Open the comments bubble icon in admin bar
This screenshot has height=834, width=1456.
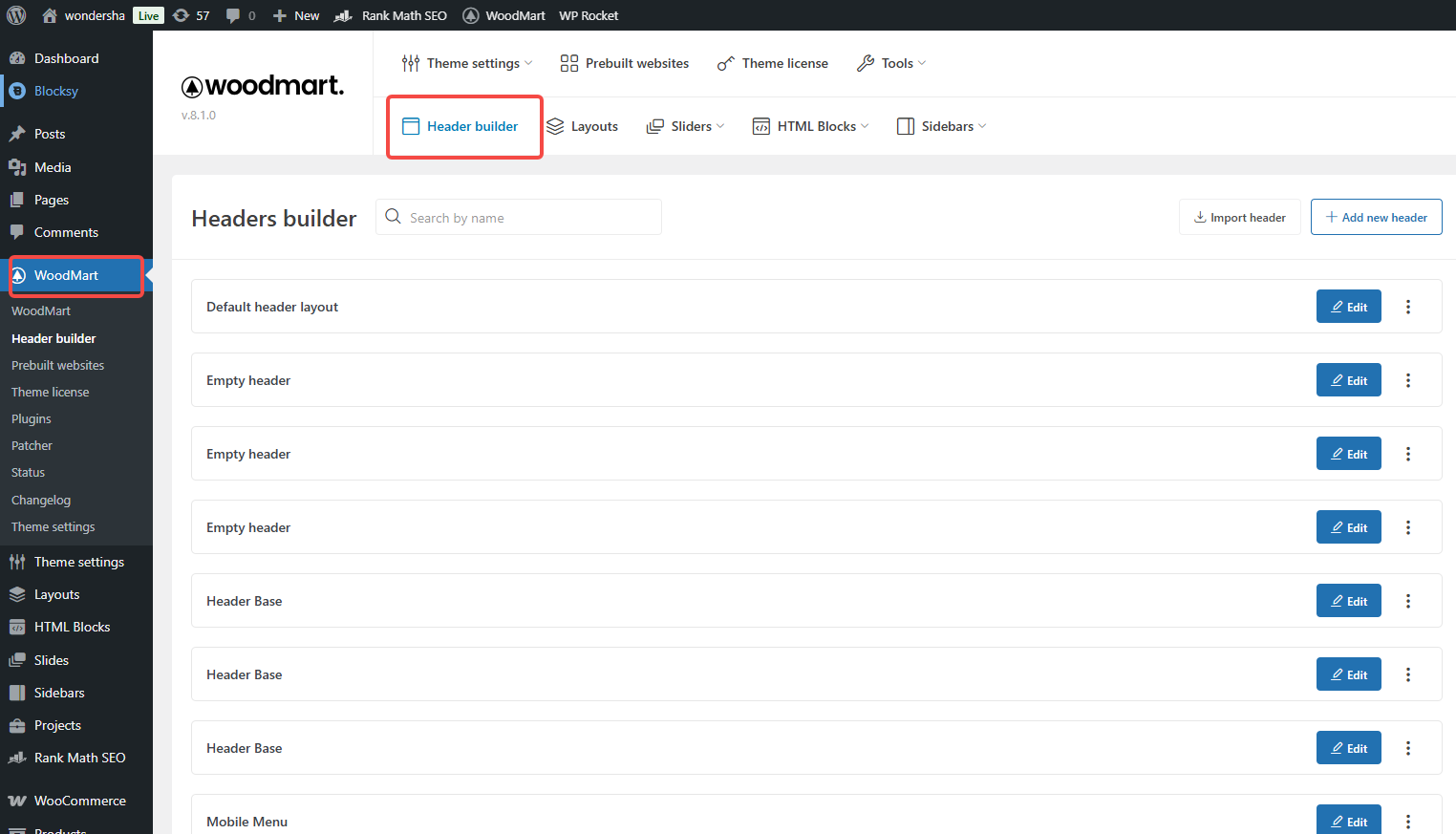[233, 15]
